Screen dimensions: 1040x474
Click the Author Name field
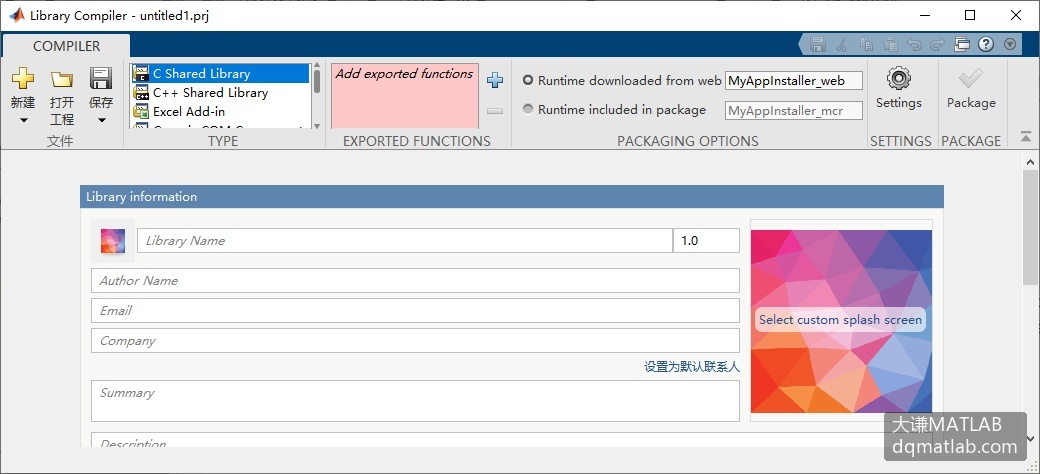415,280
